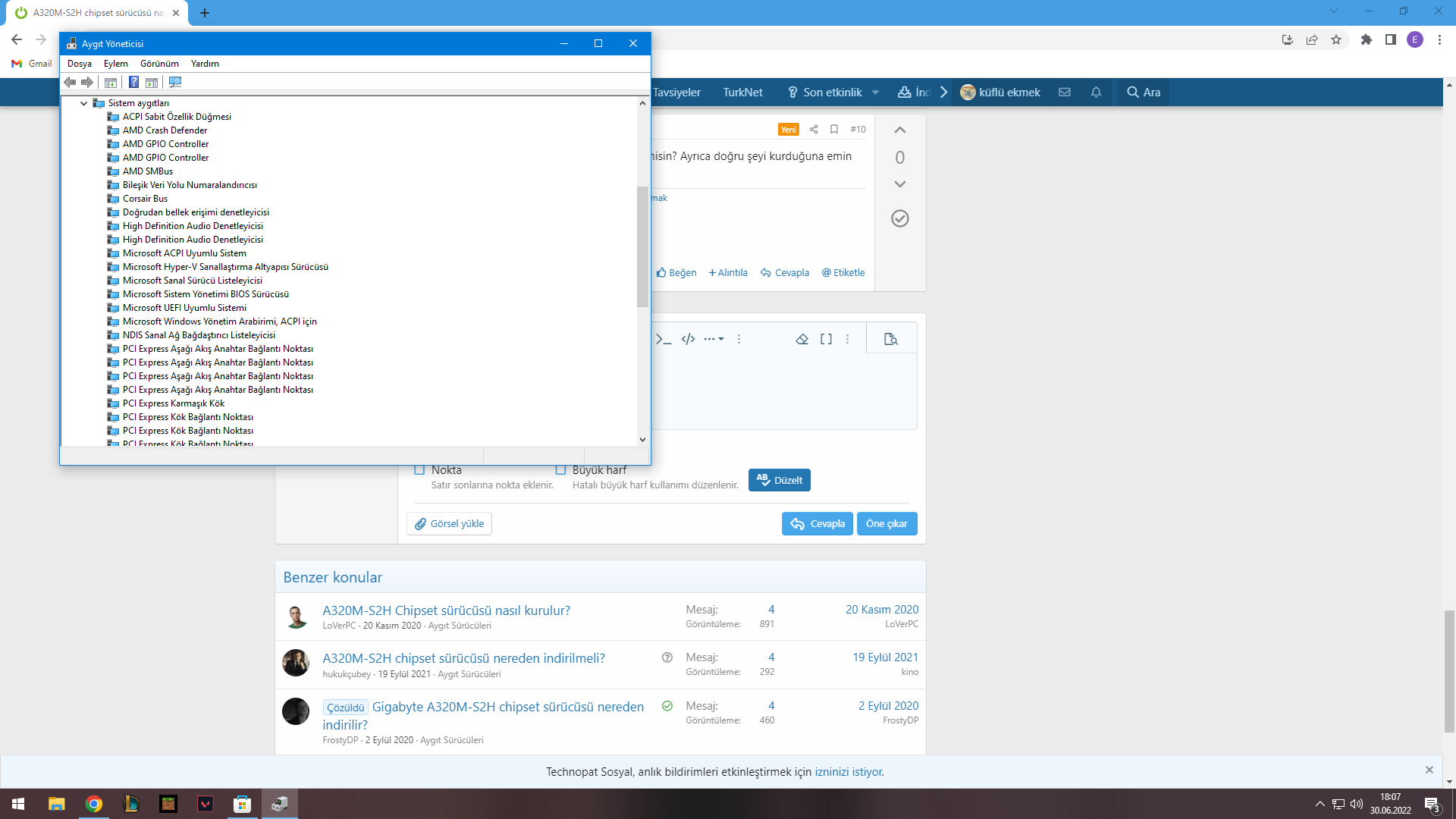Enable the Büyük harf checkbox
The height and width of the screenshot is (819, 1456).
(561, 469)
